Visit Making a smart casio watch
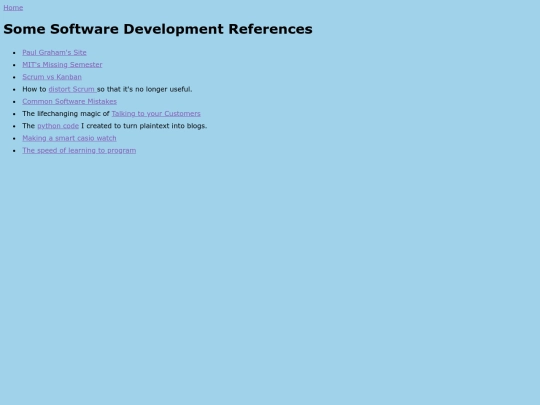The width and height of the screenshot is (540, 405). click(69, 138)
